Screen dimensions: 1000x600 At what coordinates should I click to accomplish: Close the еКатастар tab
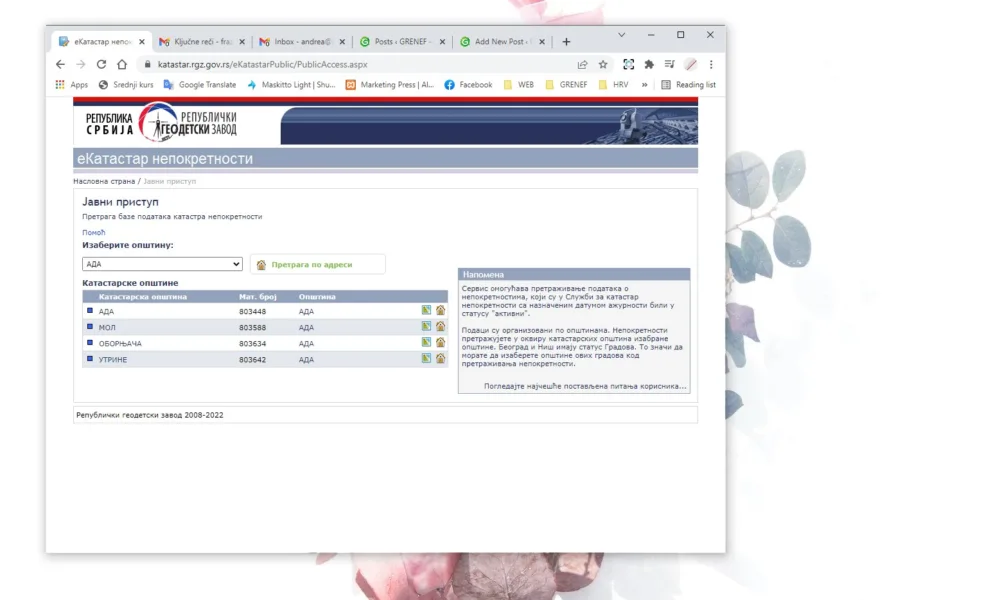(142, 41)
